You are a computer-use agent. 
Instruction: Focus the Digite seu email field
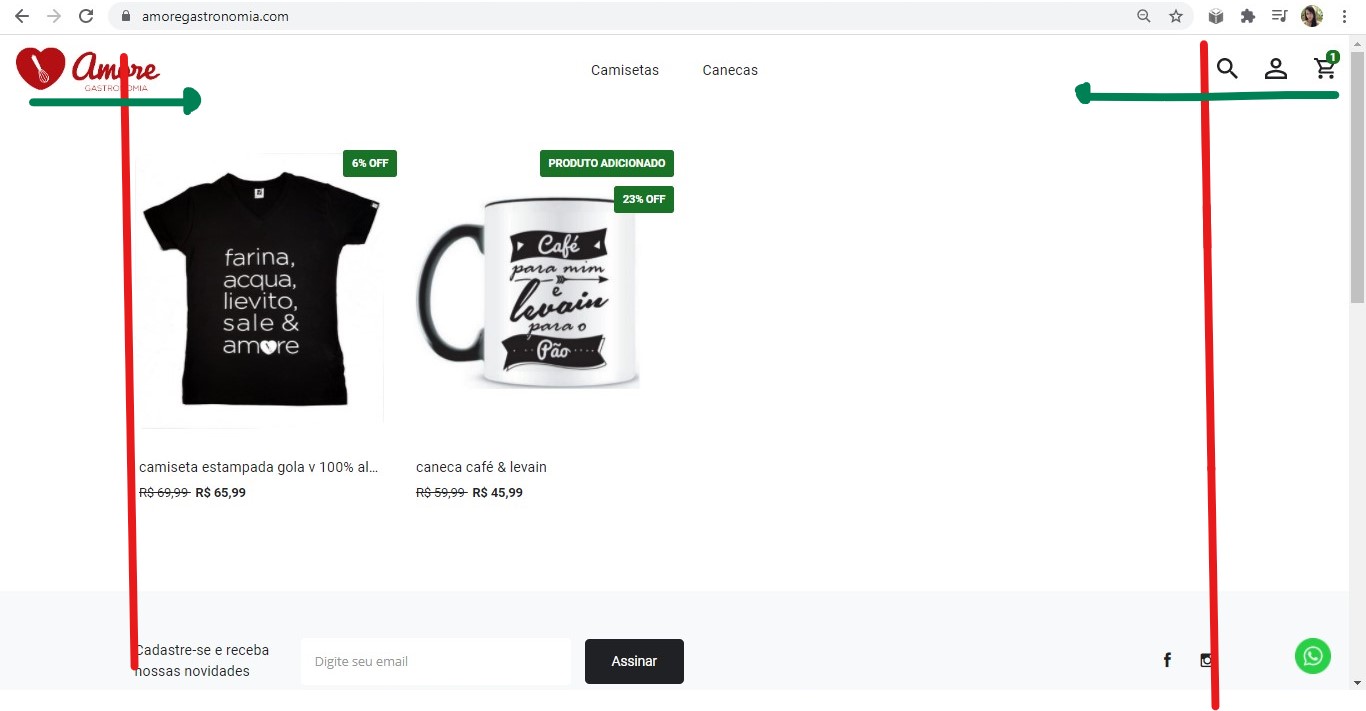pyautogui.click(x=436, y=661)
